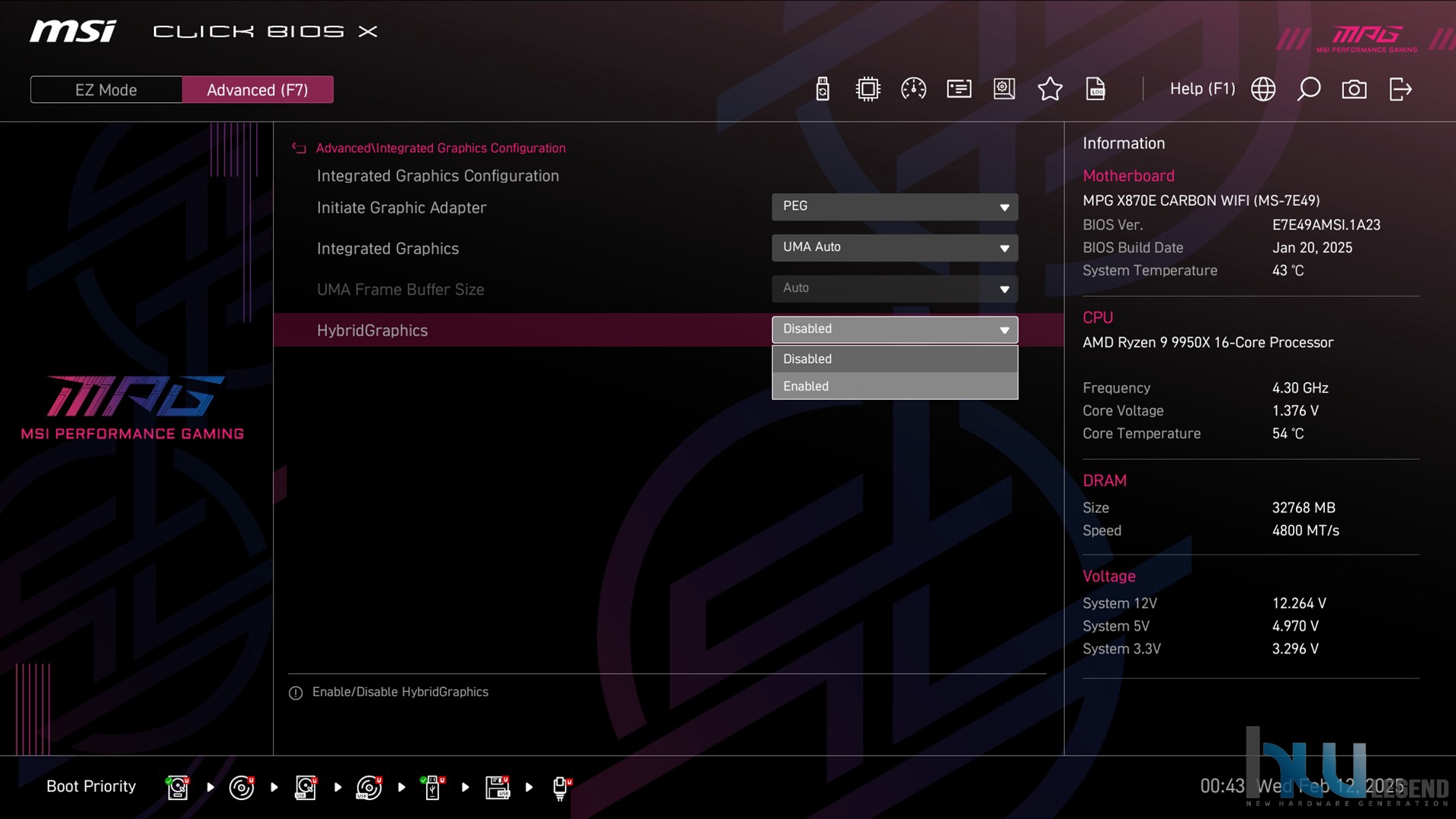The height and width of the screenshot is (819, 1456).
Task: Open the UMA Frame Buffer Size Auto dropdown
Action: coord(894,289)
